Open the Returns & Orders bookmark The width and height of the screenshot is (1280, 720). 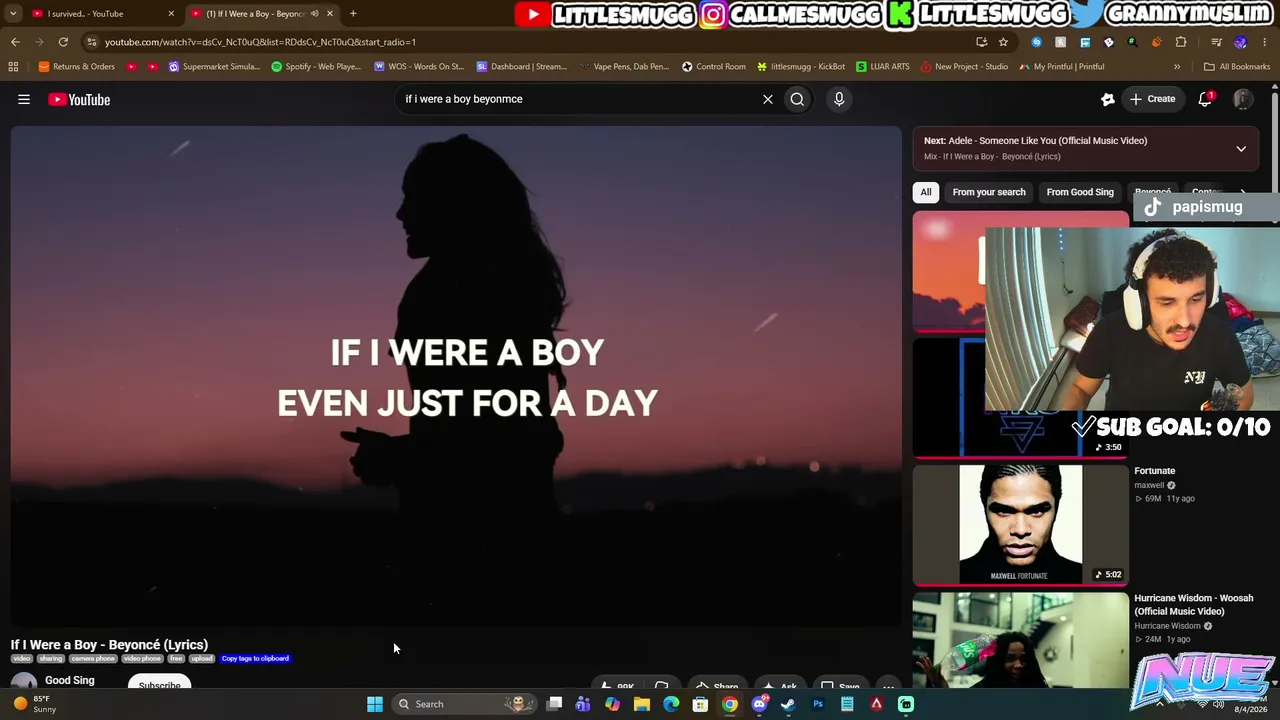tap(77, 67)
